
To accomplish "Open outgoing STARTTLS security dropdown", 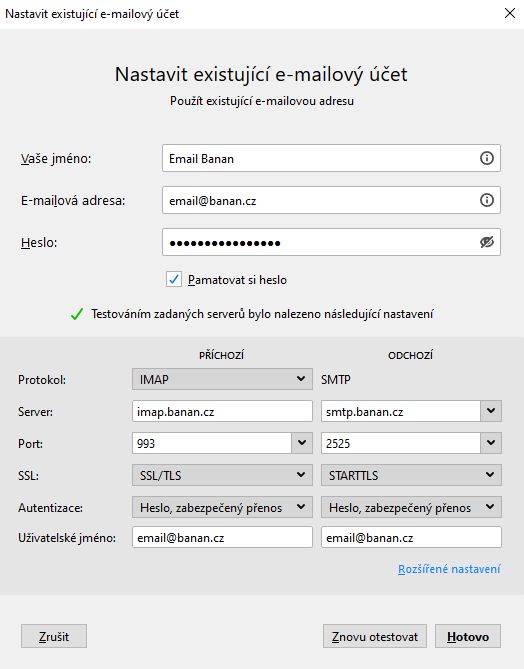I will click(x=411, y=475).
